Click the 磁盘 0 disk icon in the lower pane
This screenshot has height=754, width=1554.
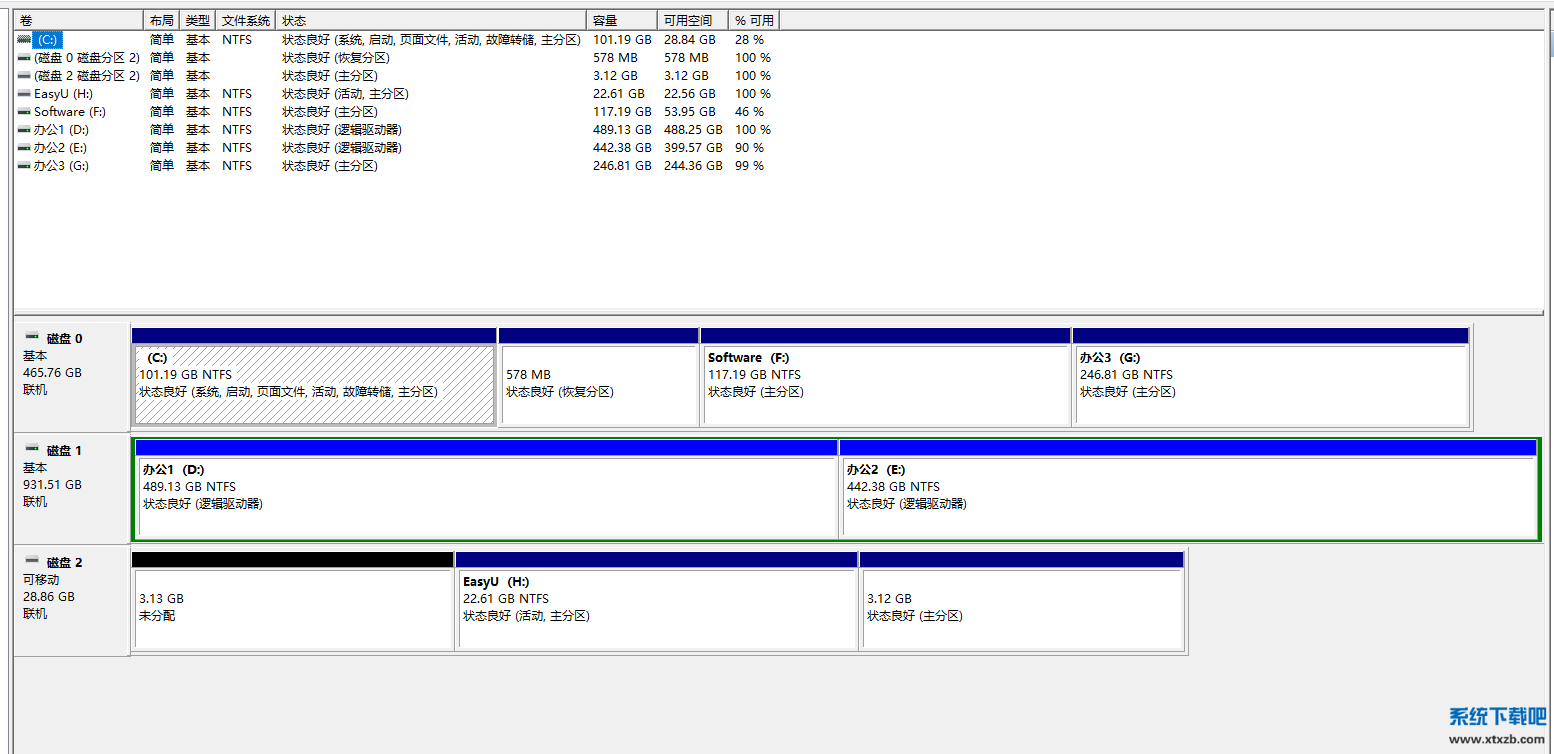pos(32,338)
